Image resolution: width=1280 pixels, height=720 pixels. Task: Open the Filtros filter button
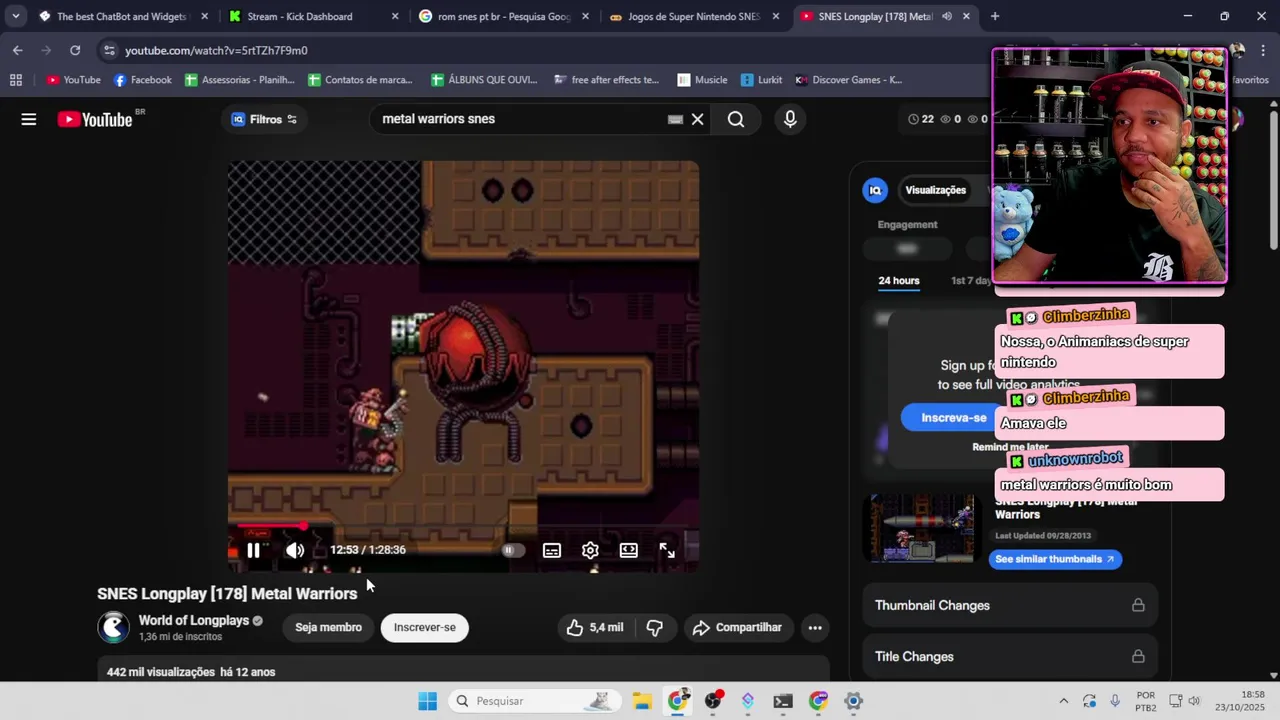click(x=264, y=119)
